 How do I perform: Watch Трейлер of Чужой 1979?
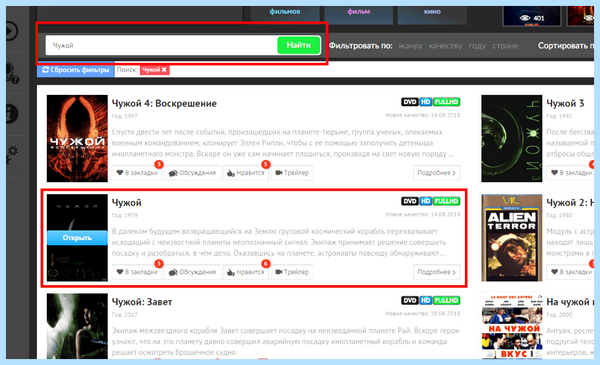coord(292,272)
